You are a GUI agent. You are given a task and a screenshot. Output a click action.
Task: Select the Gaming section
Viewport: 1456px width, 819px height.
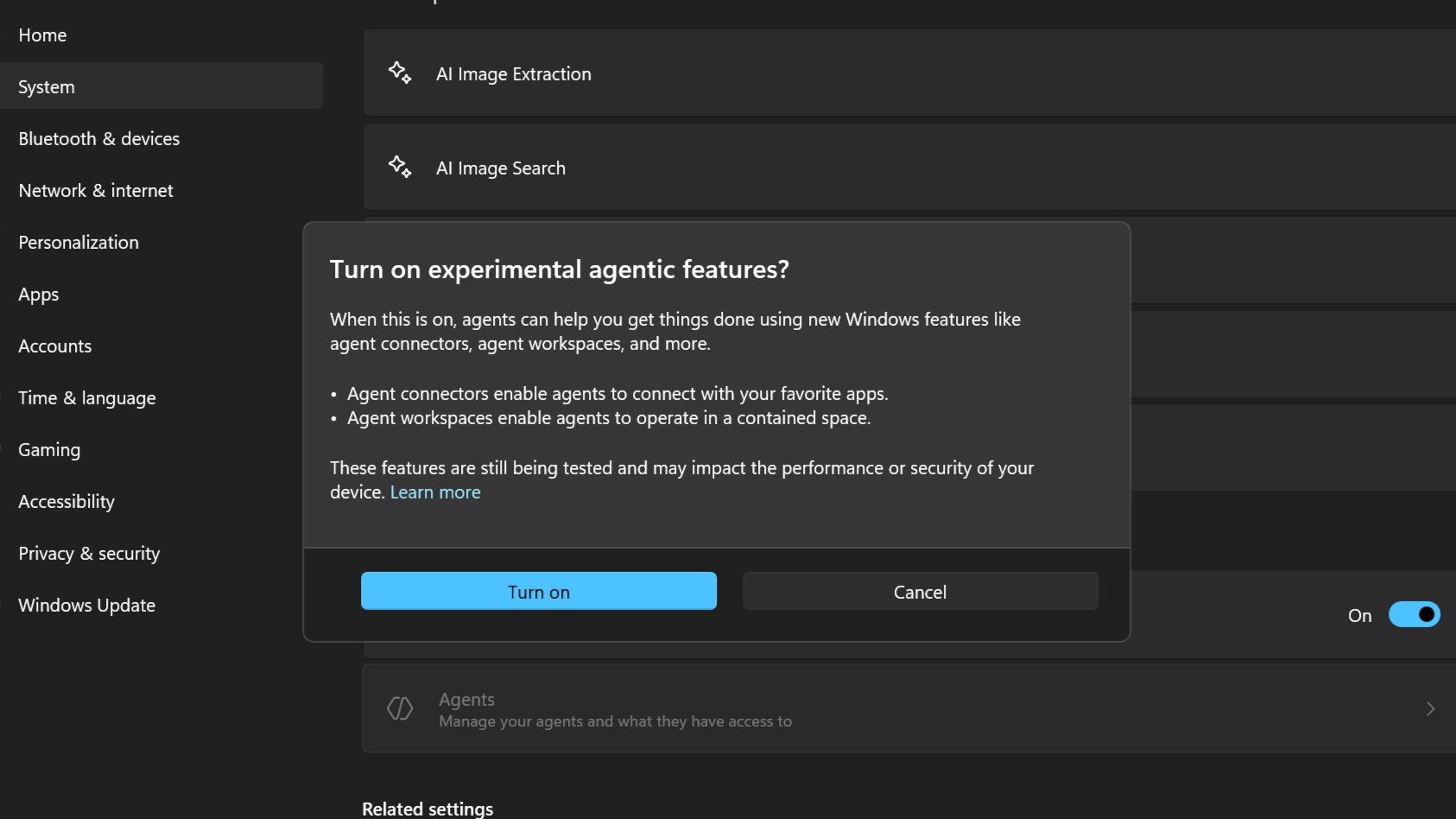tap(48, 449)
